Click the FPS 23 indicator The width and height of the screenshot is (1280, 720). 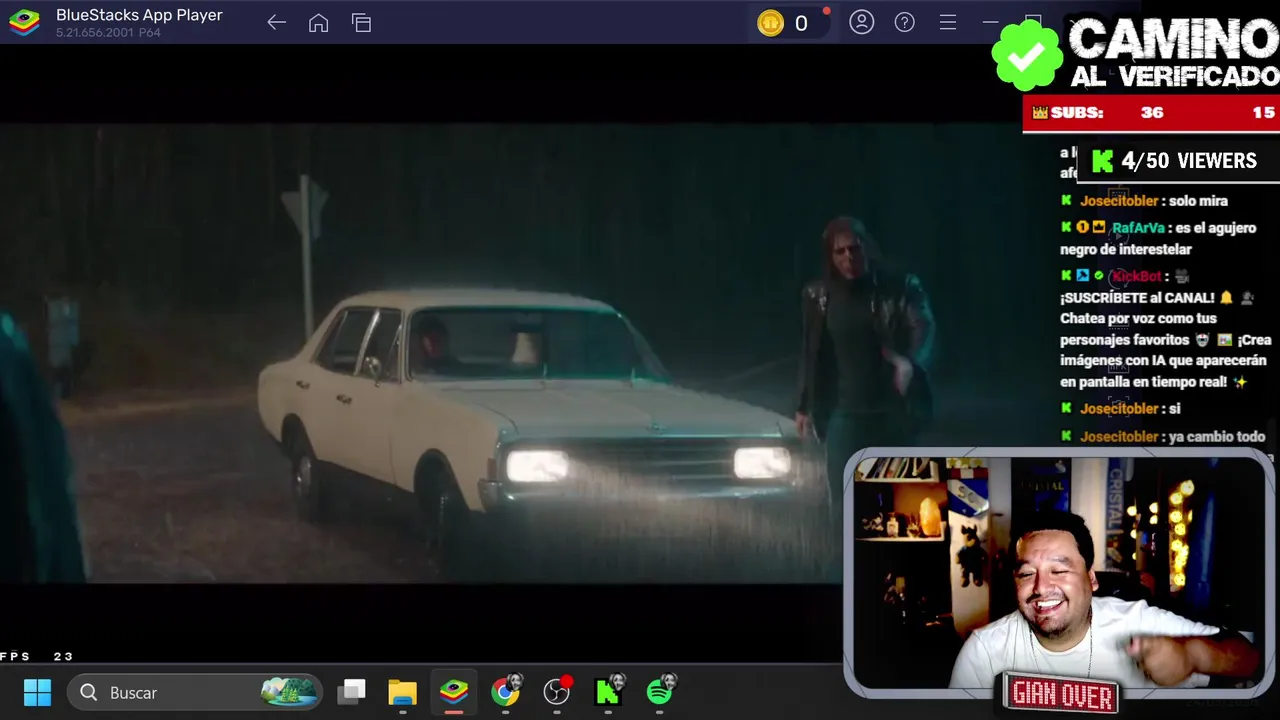pos(37,657)
